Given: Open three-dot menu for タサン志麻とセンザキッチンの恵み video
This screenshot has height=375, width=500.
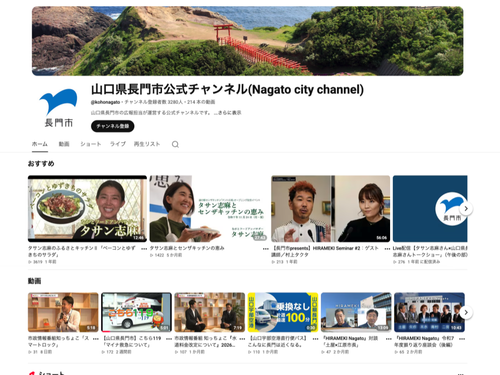Looking at the screenshot, I should tap(266, 249).
